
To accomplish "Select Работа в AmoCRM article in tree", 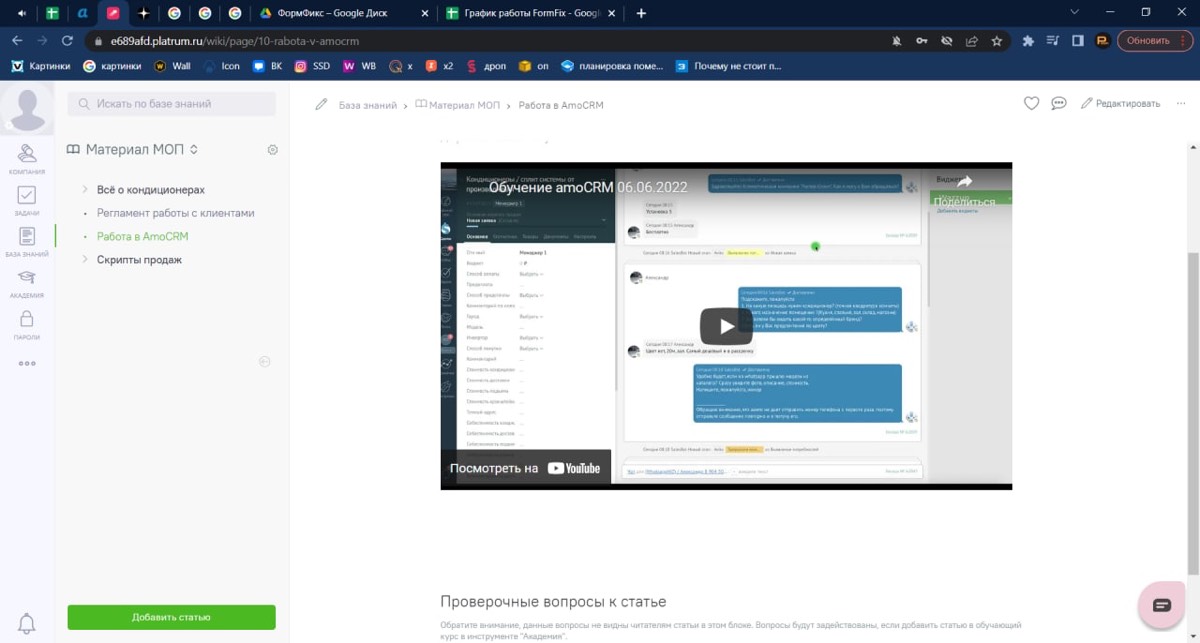I will [x=142, y=237].
